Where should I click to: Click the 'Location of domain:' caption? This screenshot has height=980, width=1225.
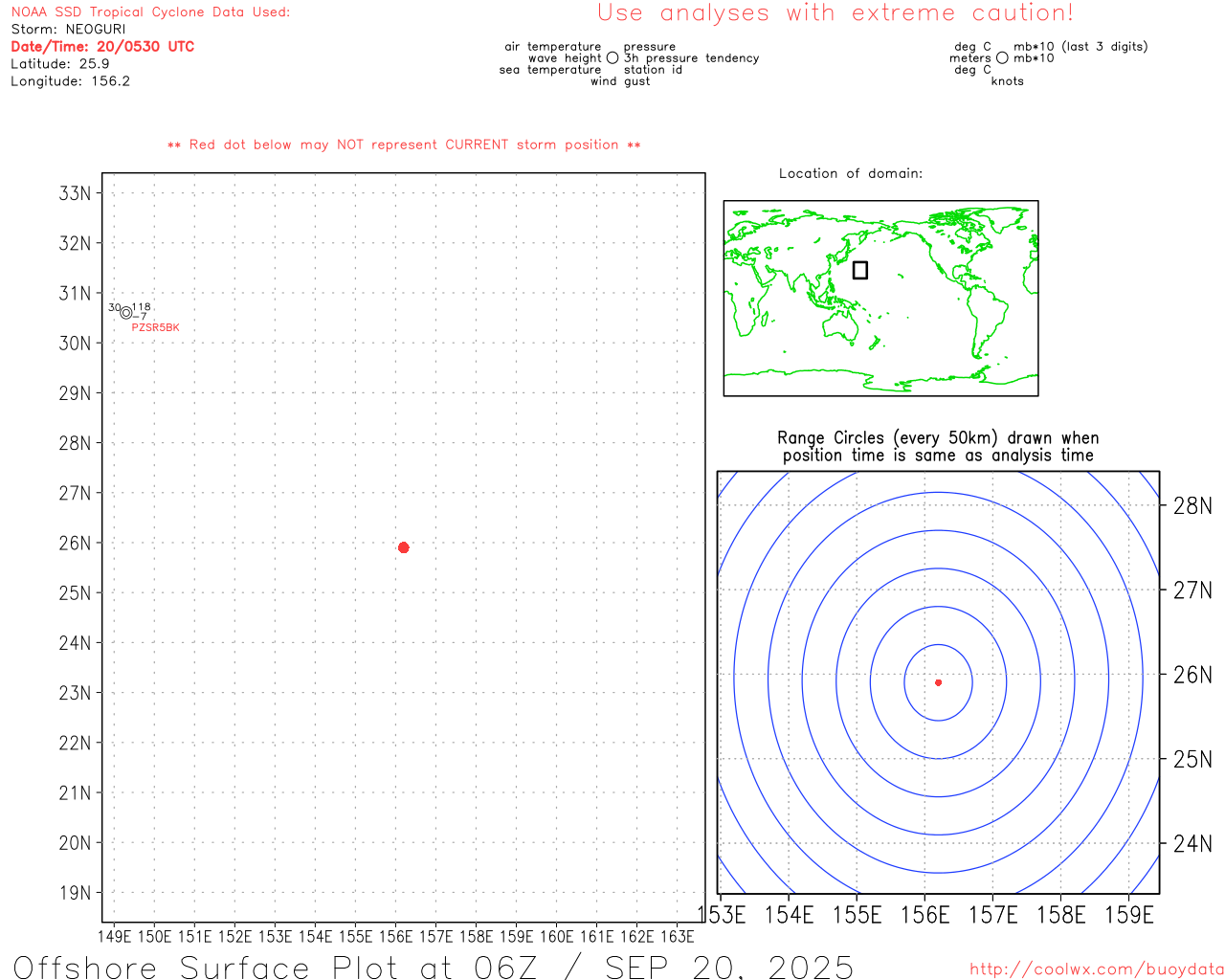(x=850, y=173)
